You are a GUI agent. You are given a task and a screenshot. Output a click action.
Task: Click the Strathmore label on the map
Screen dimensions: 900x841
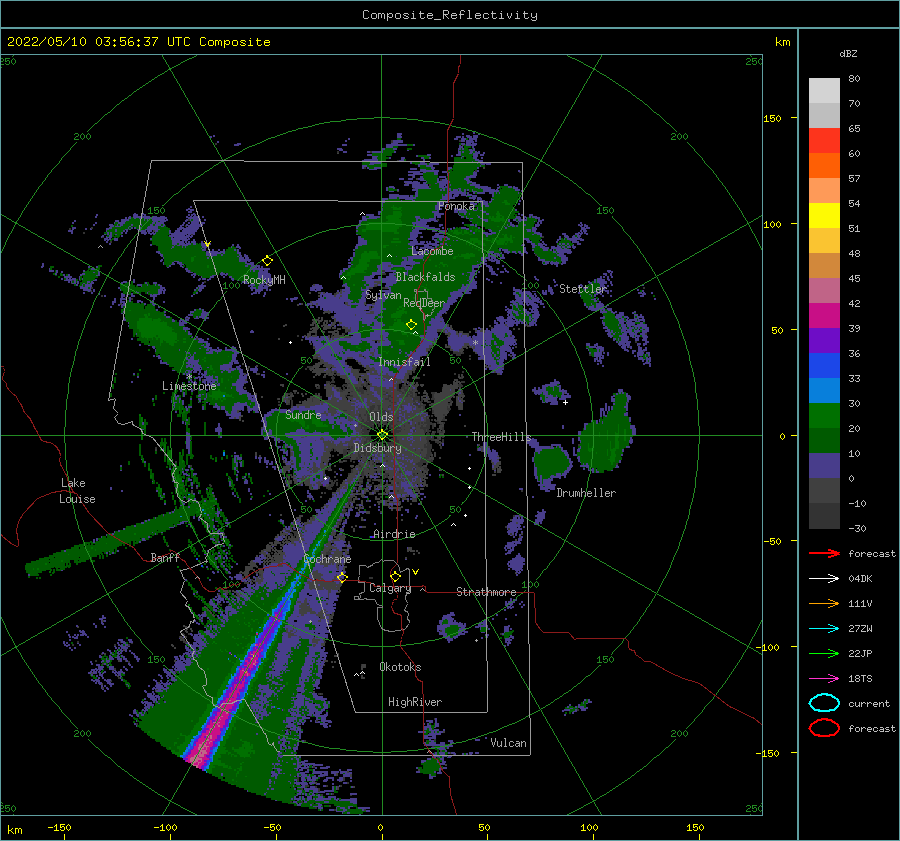[486, 592]
